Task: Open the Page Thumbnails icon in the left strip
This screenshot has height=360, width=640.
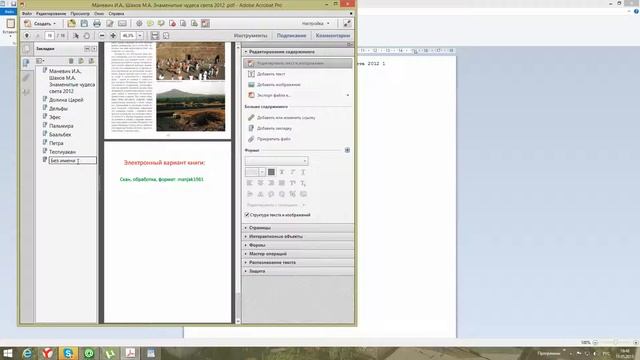Action: click(26, 49)
